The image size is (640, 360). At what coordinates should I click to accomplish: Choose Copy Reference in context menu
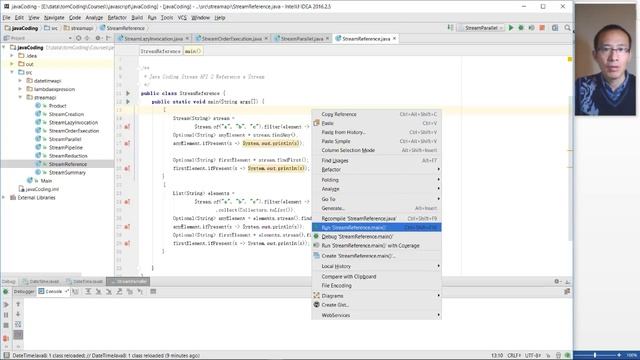376,114
